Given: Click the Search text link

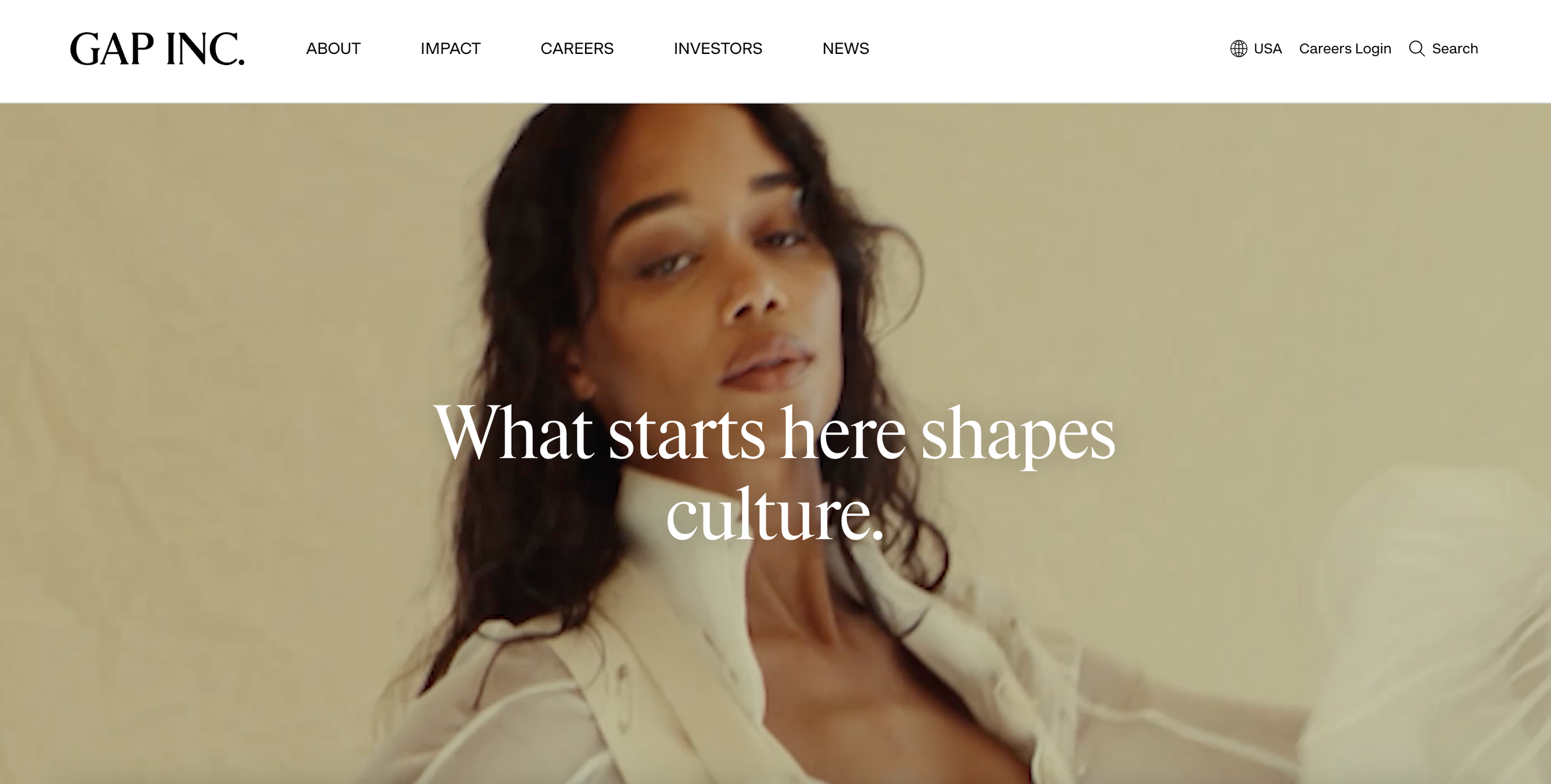Looking at the screenshot, I should 1455,48.
